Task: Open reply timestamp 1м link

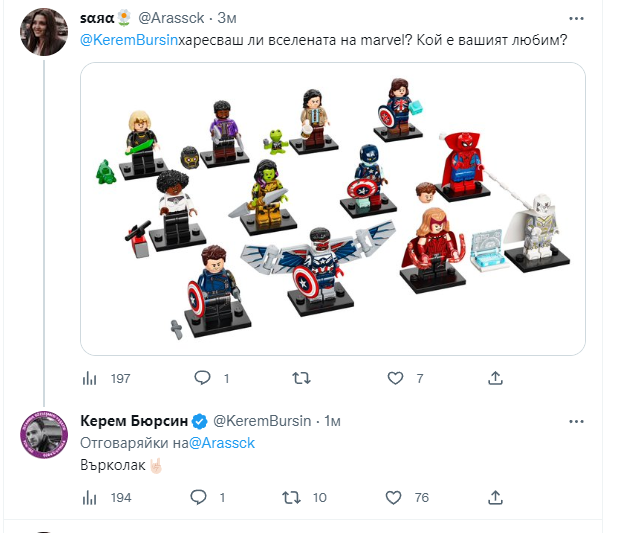Action: click(x=332, y=422)
